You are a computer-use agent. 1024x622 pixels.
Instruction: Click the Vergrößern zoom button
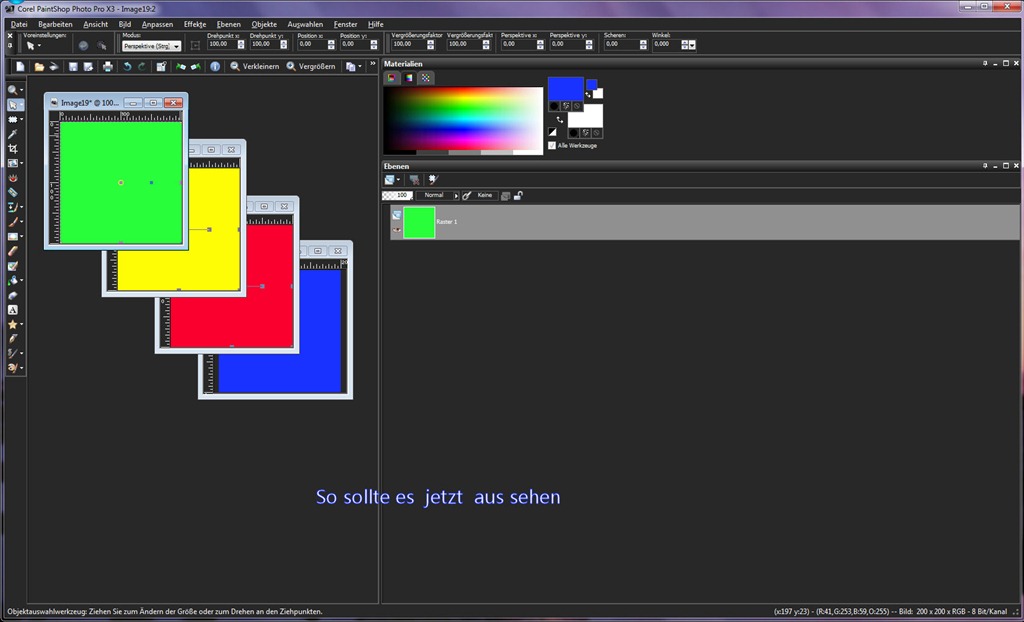click(311, 66)
